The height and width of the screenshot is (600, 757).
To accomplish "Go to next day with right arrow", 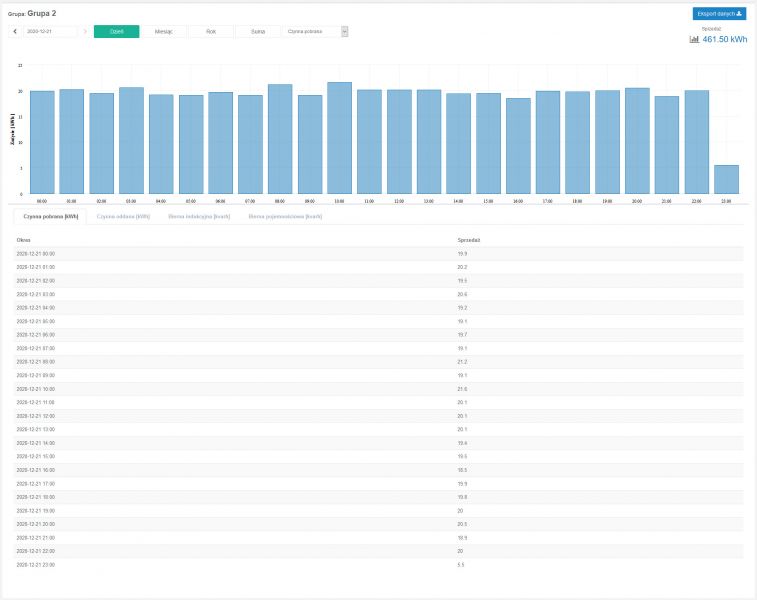I will [x=83, y=32].
